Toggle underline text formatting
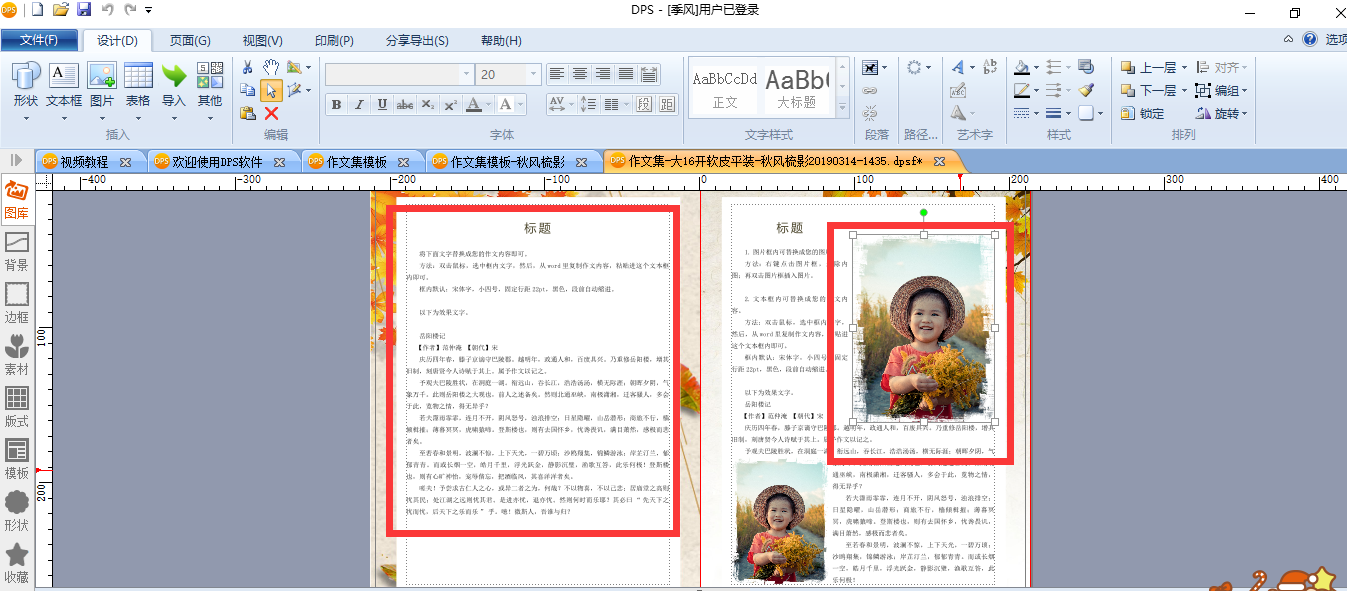This screenshot has width=1347, height=591. [382, 105]
